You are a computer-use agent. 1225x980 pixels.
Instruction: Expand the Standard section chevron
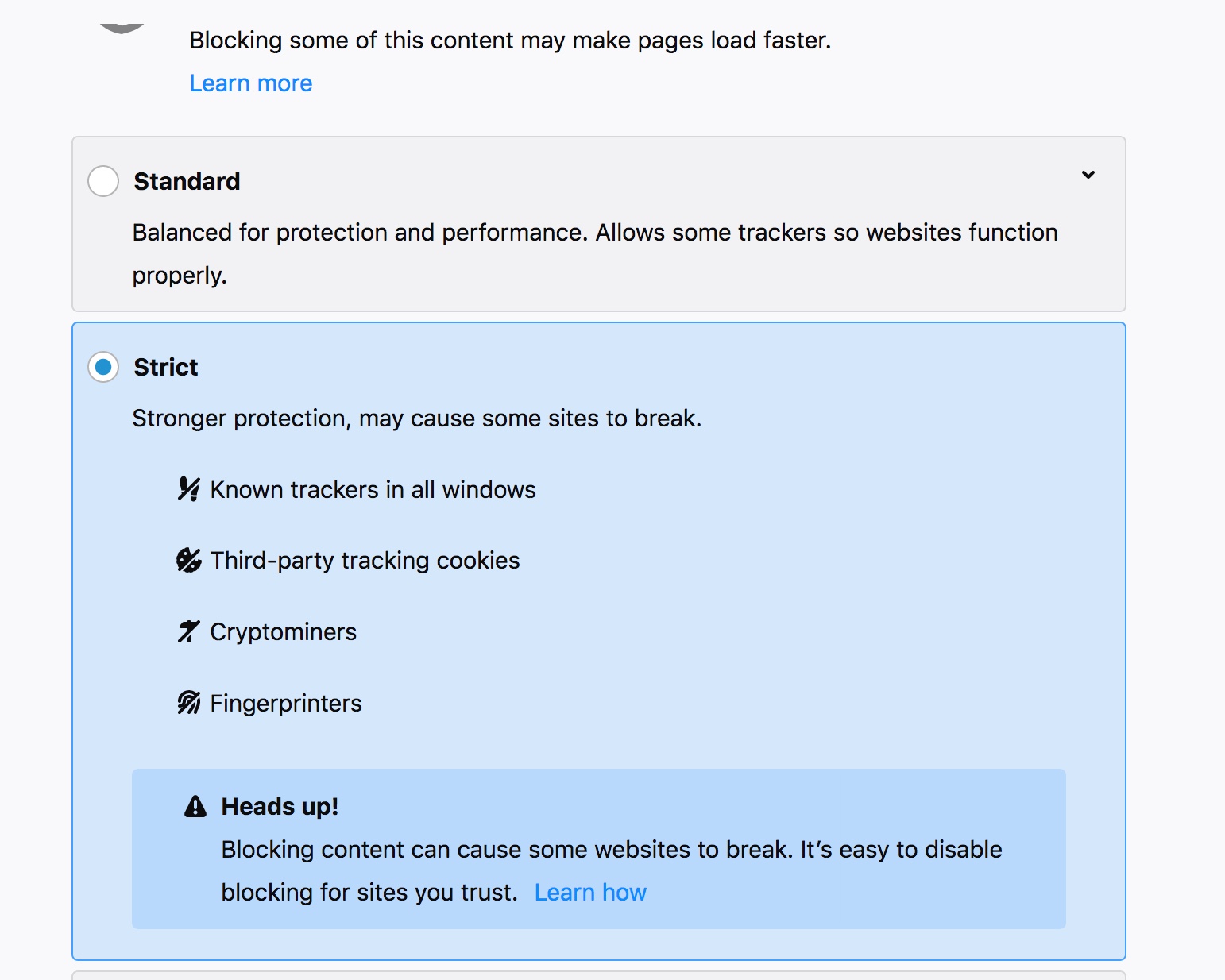[1088, 175]
